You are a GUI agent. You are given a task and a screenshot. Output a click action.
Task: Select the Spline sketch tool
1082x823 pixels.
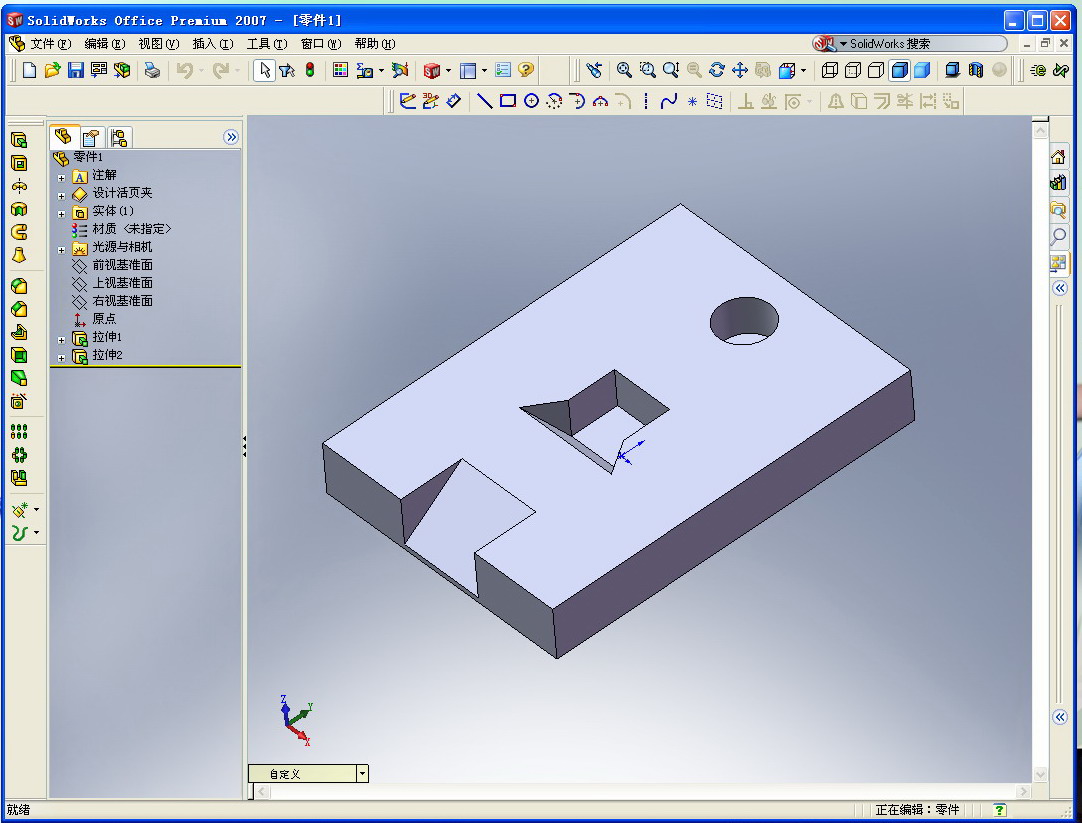[669, 101]
